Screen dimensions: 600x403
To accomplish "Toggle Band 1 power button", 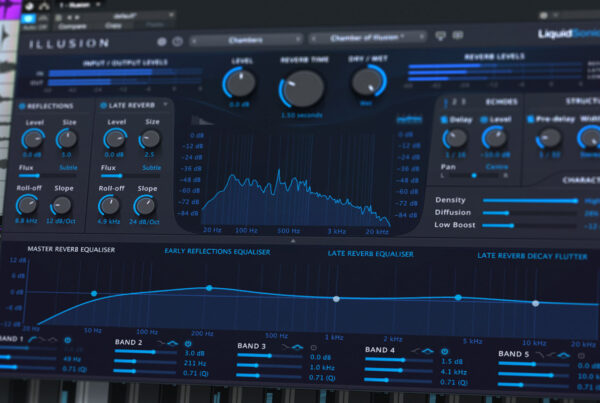I will pos(68,340).
